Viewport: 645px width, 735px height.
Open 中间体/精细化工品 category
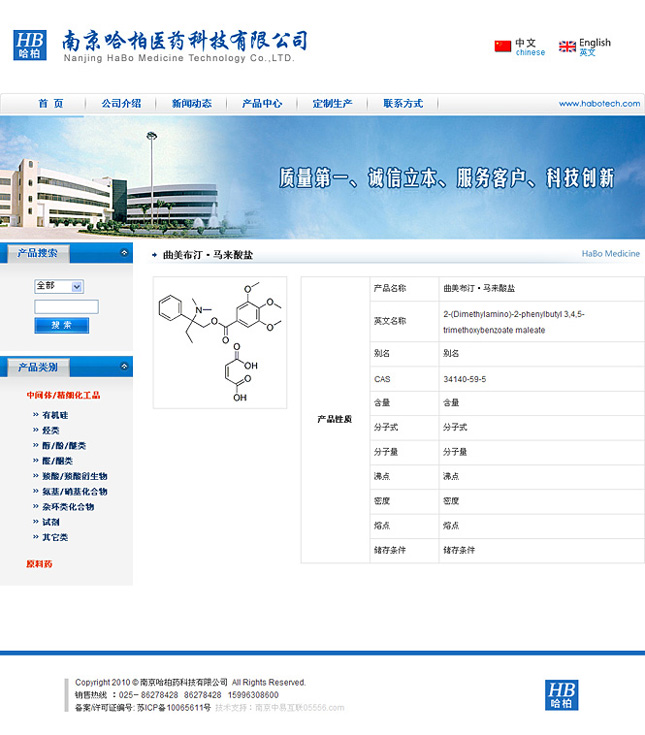pos(63,395)
